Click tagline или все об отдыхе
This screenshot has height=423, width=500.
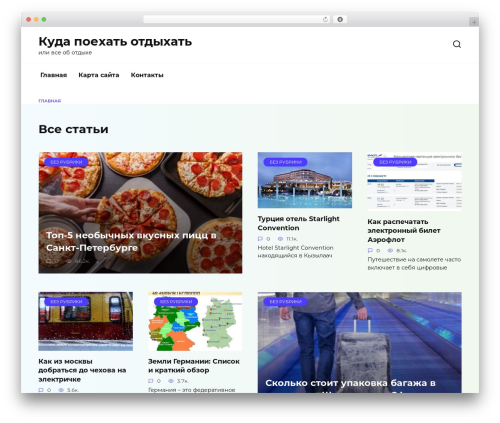click(65, 53)
